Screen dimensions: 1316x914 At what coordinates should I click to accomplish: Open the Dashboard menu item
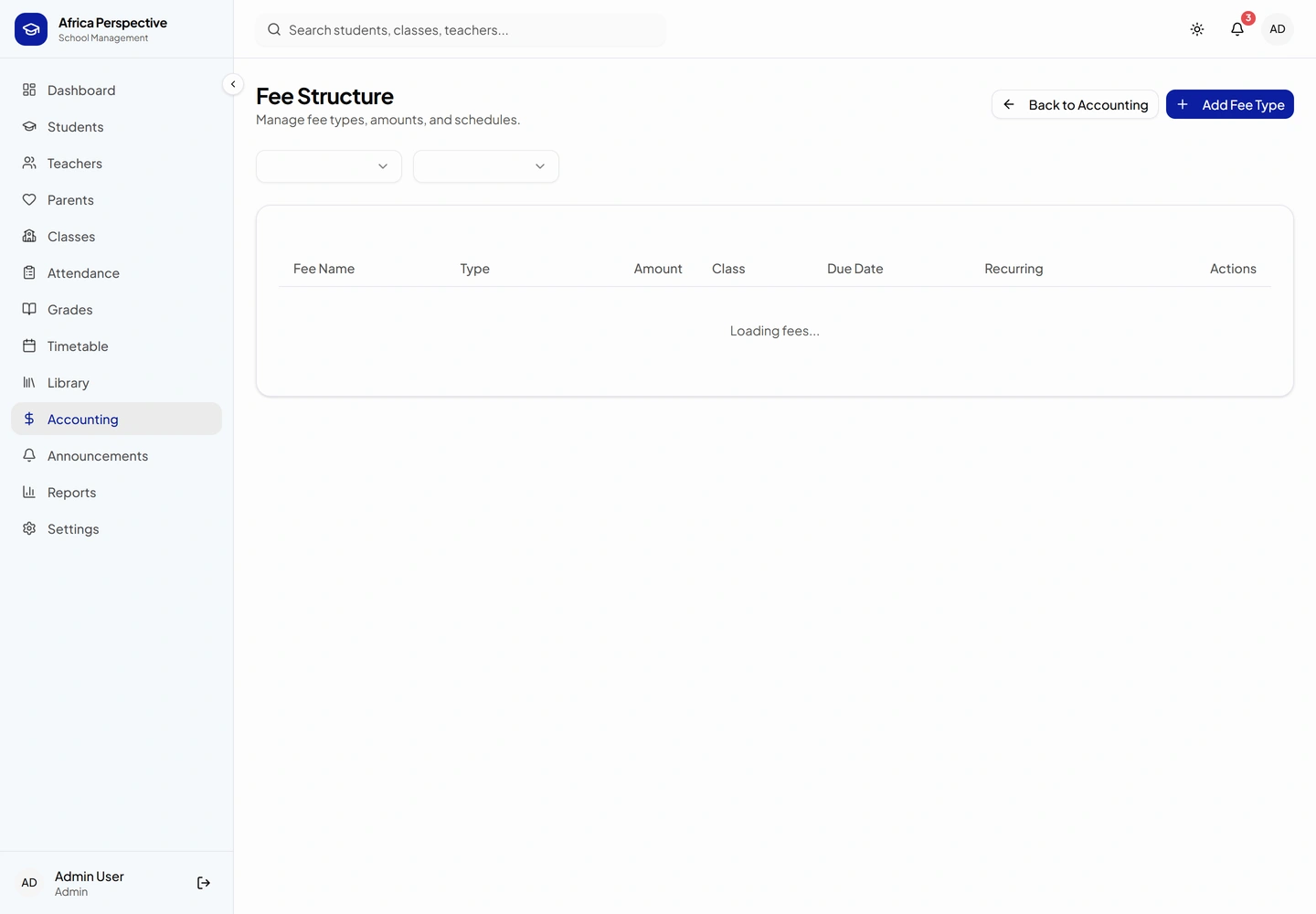[x=116, y=90]
